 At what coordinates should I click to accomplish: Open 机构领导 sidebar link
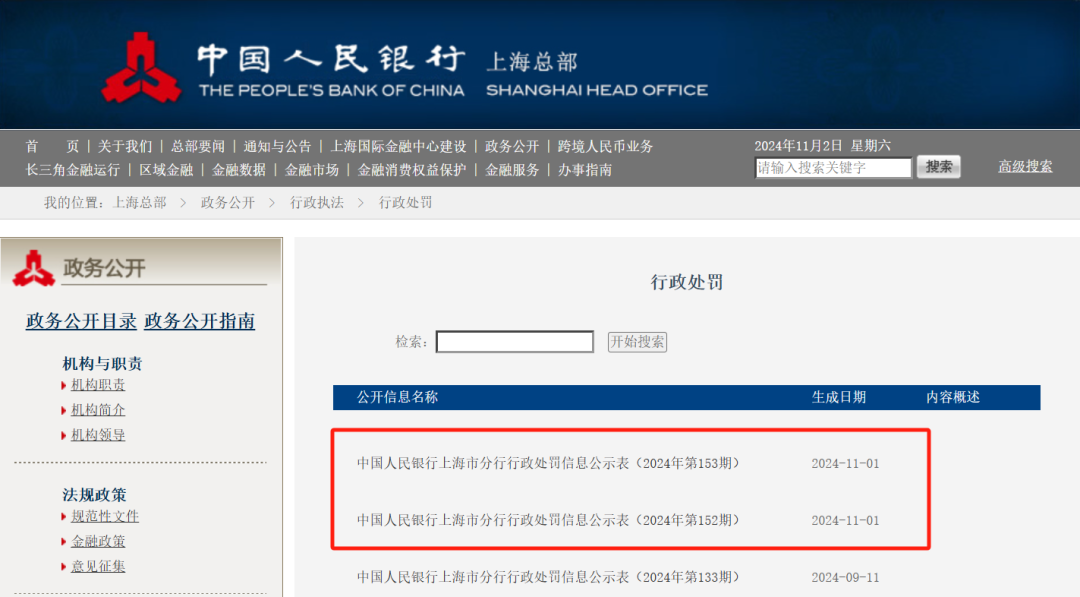98,435
